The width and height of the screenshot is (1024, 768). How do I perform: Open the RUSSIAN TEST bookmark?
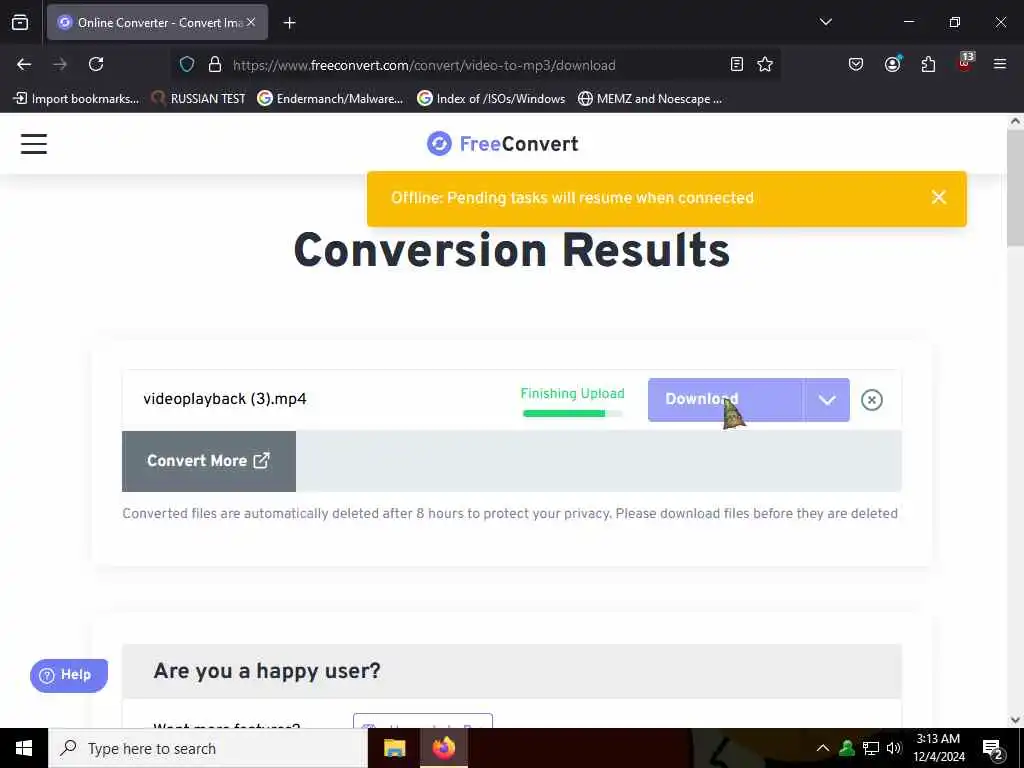199,99
